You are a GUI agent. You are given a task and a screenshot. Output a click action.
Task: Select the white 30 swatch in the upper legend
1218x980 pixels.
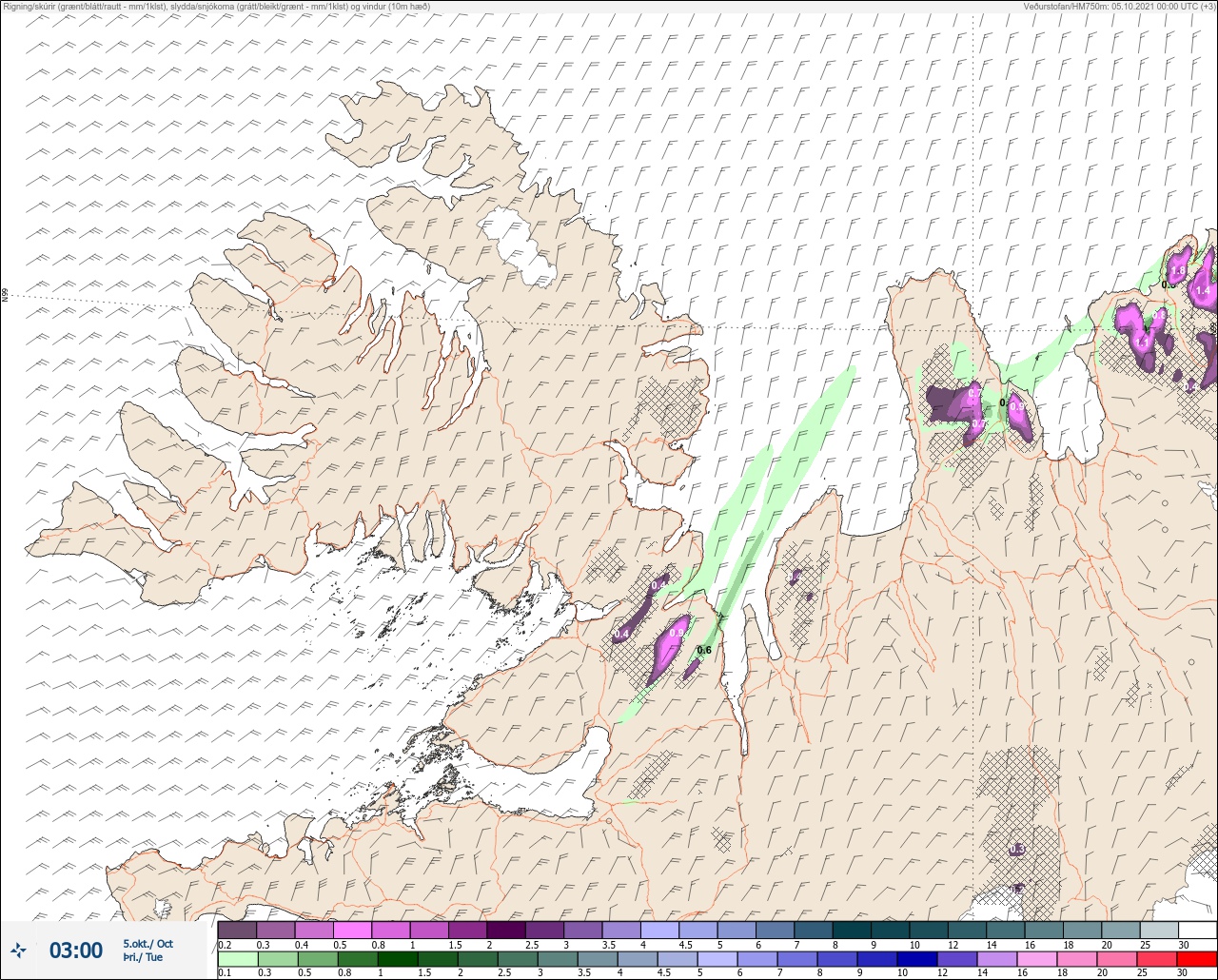coord(1197,930)
